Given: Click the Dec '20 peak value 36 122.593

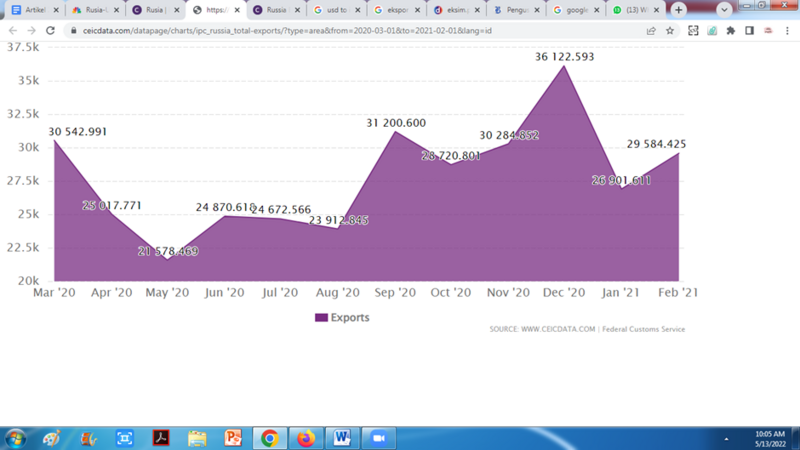Looking at the screenshot, I should coord(564,57).
